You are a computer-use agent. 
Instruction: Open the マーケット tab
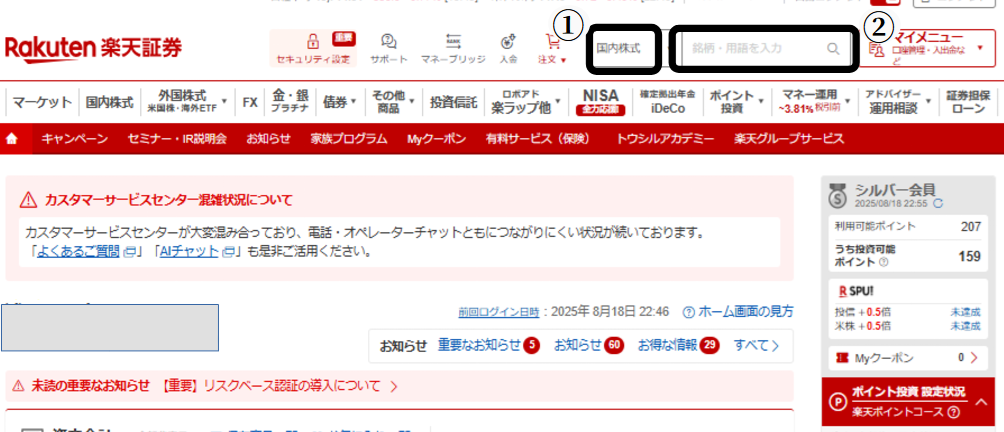point(42,102)
